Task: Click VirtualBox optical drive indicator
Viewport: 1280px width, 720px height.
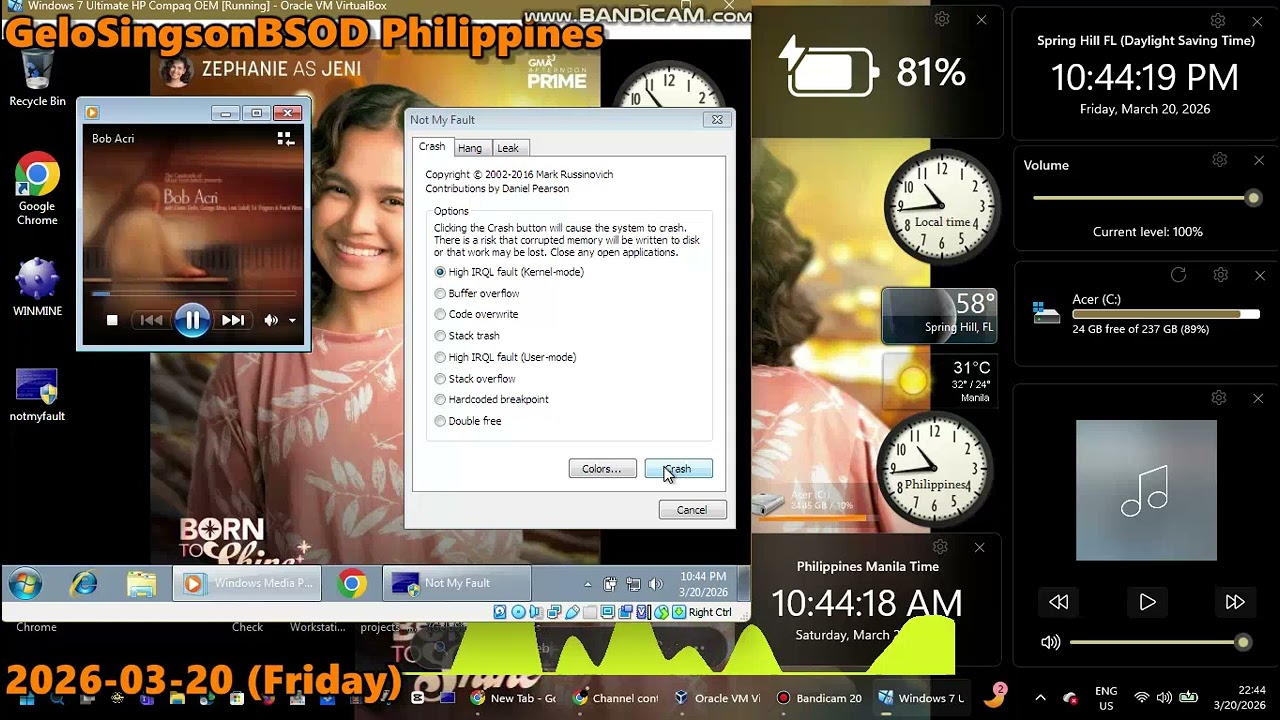Action: click(518, 612)
